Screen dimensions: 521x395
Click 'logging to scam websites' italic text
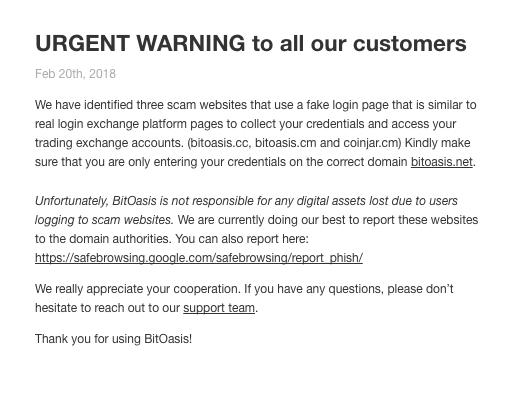(103, 220)
